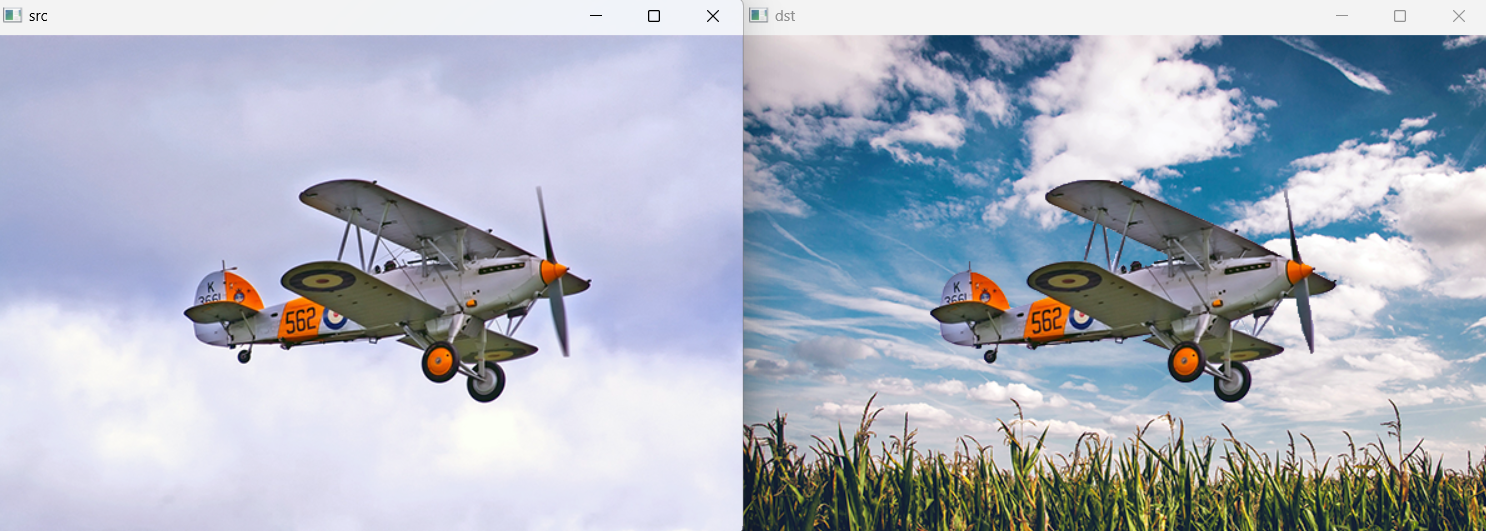Screen dimensions: 1486x531
Task: Minimize the dst window
Action: point(1342,16)
